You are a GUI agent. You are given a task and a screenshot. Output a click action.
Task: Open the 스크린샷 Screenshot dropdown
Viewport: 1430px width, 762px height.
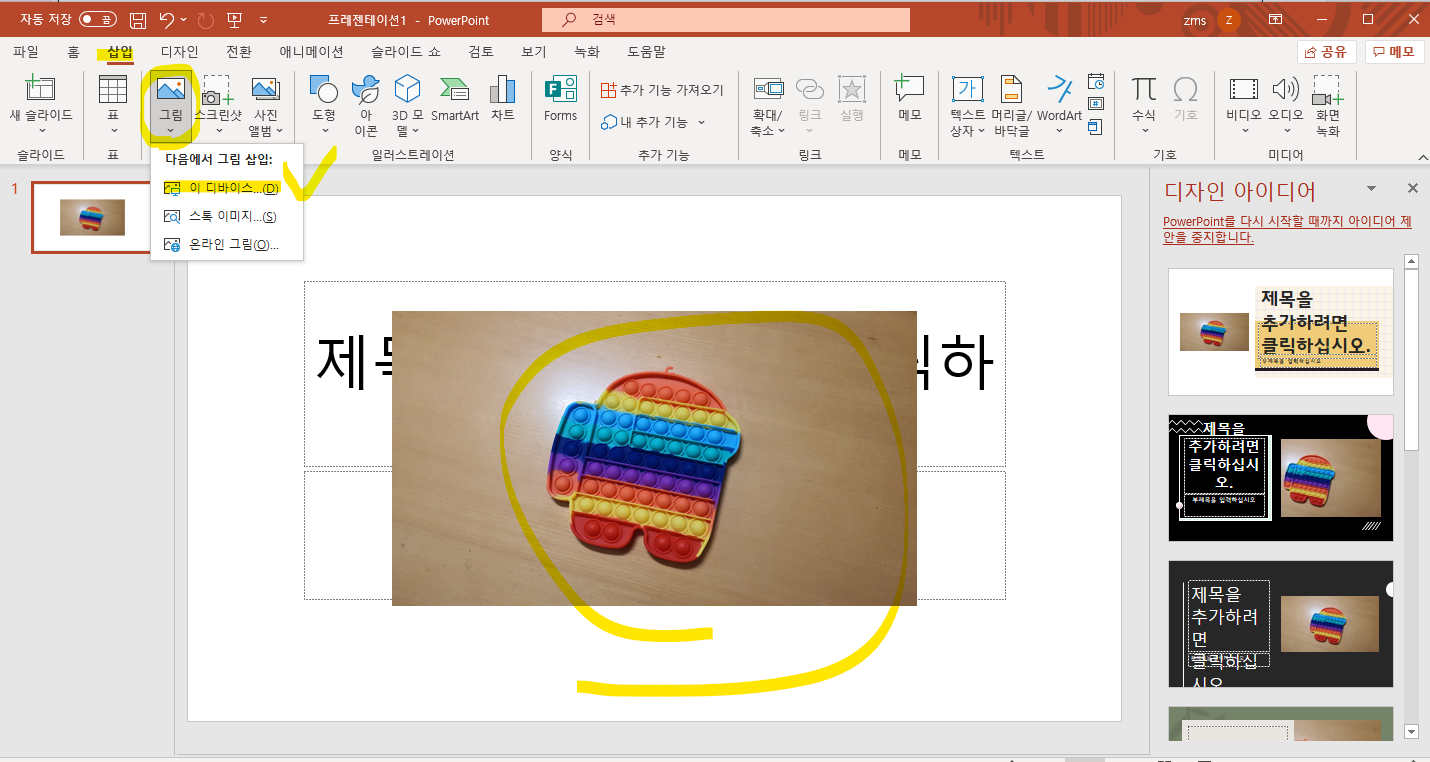point(217,105)
